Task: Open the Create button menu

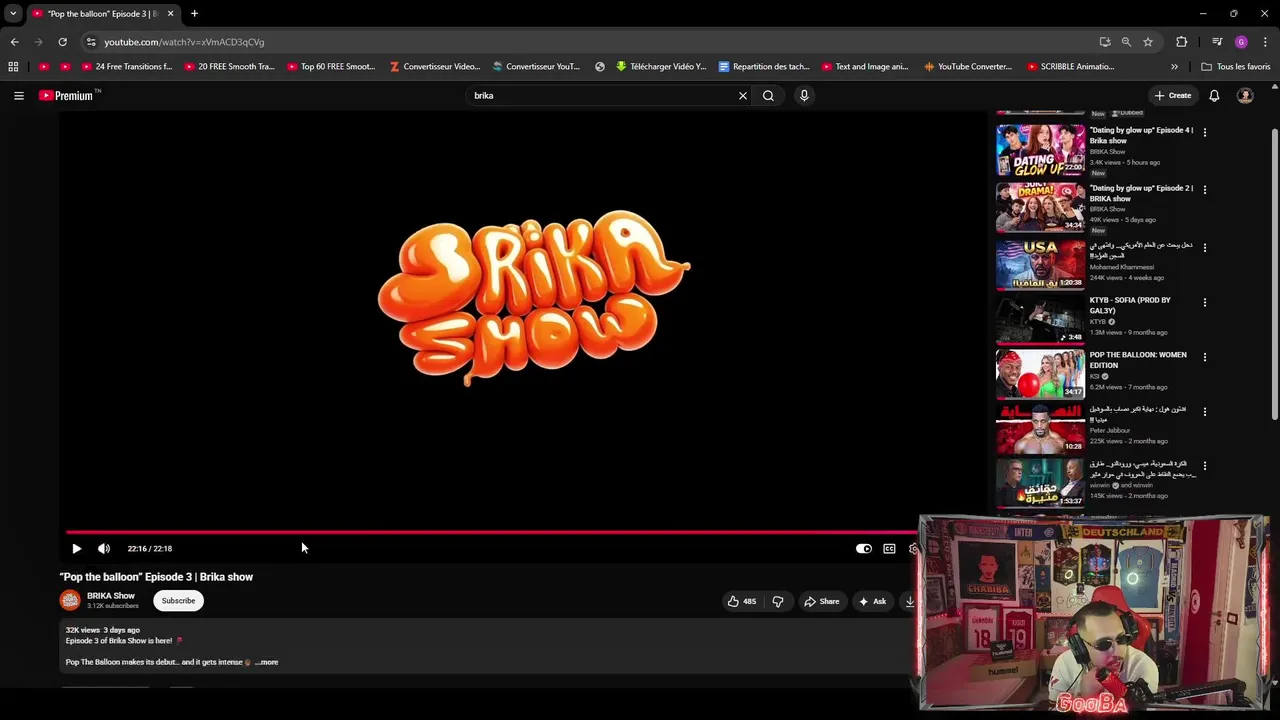Action: 1173,95
